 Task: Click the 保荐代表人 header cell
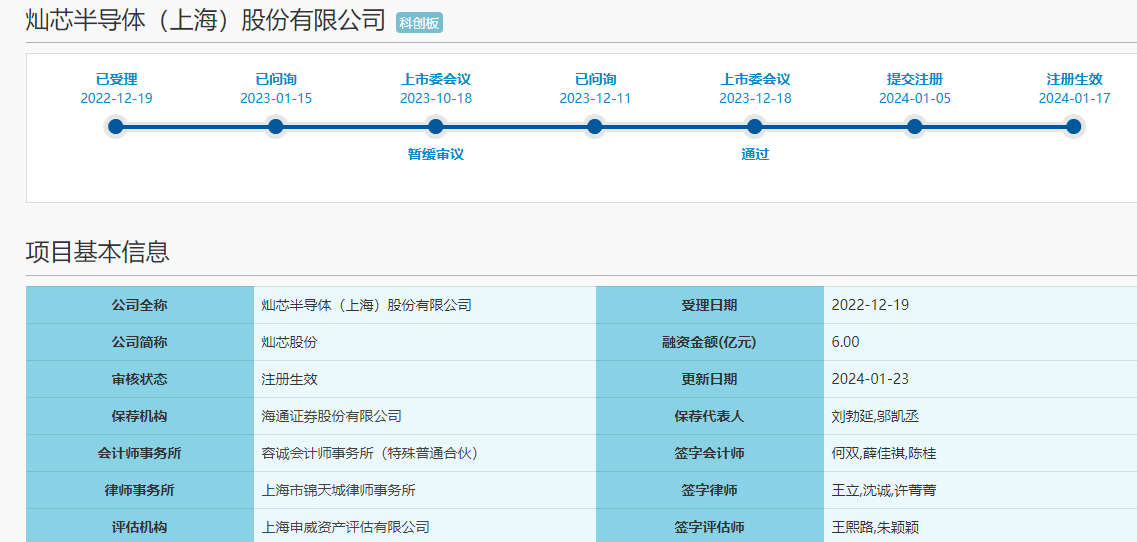710,416
